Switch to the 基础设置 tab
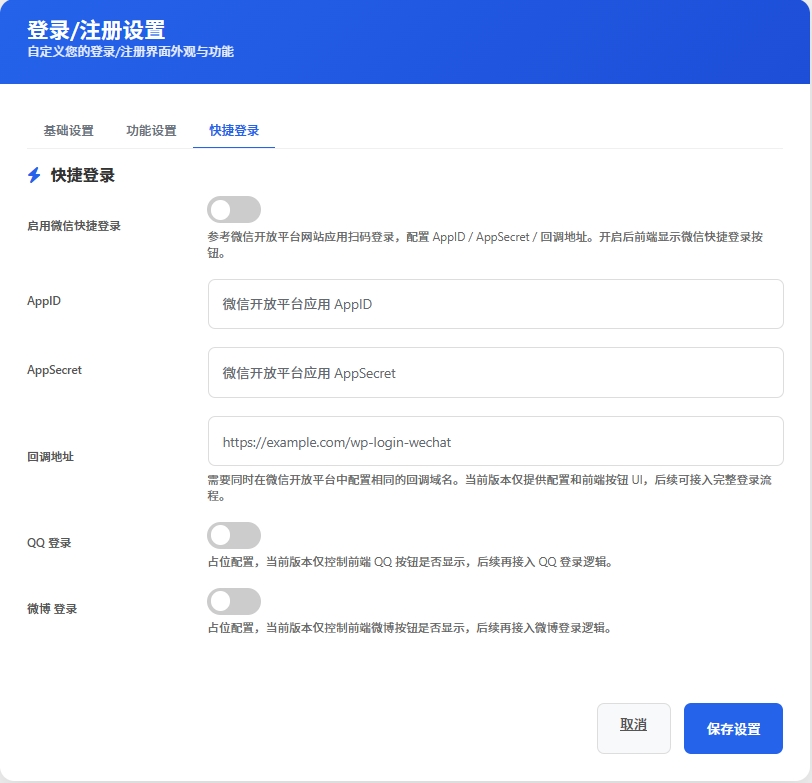The height and width of the screenshot is (783, 812). (67, 130)
